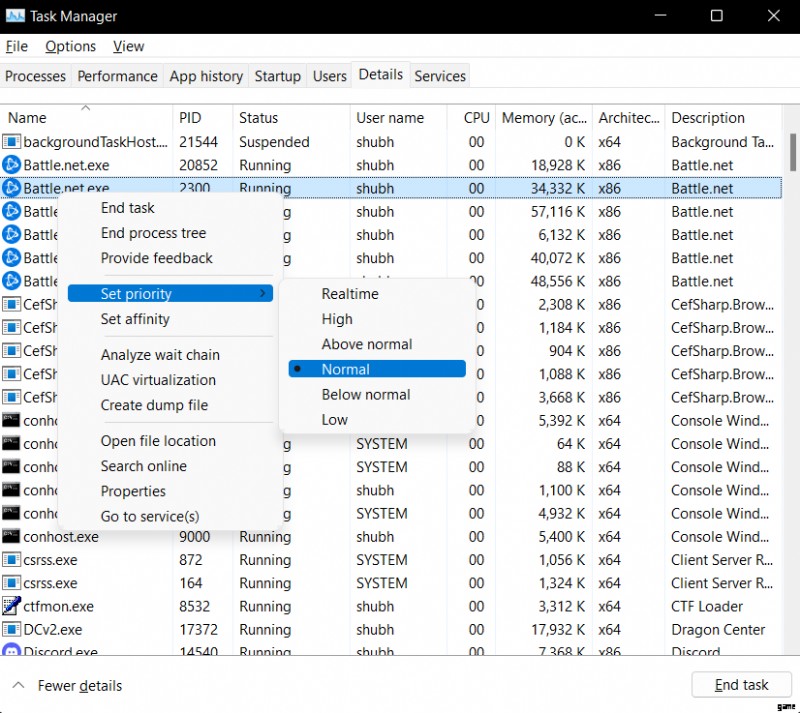Switch to the Performance tab
Image resolution: width=800 pixels, height=713 pixels.
(x=117, y=76)
